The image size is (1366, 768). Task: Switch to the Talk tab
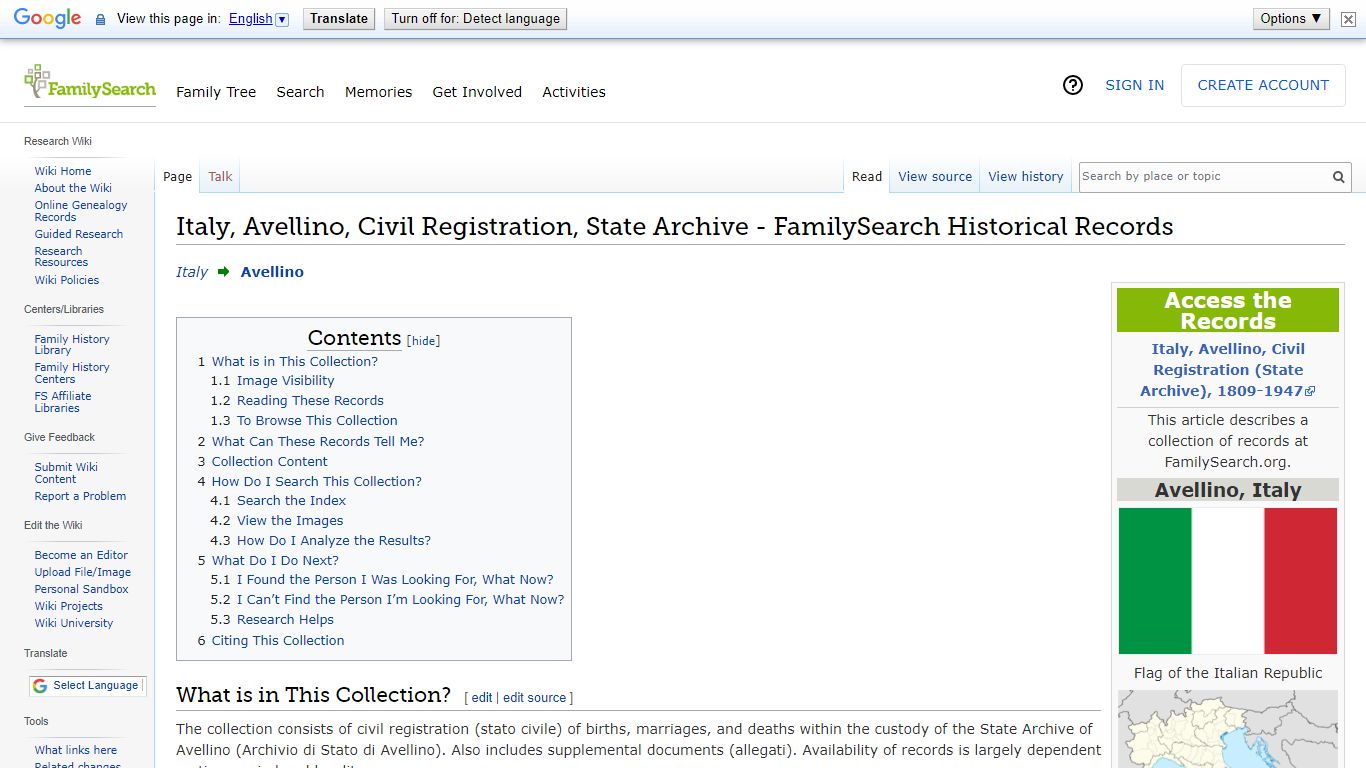click(220, 177)
